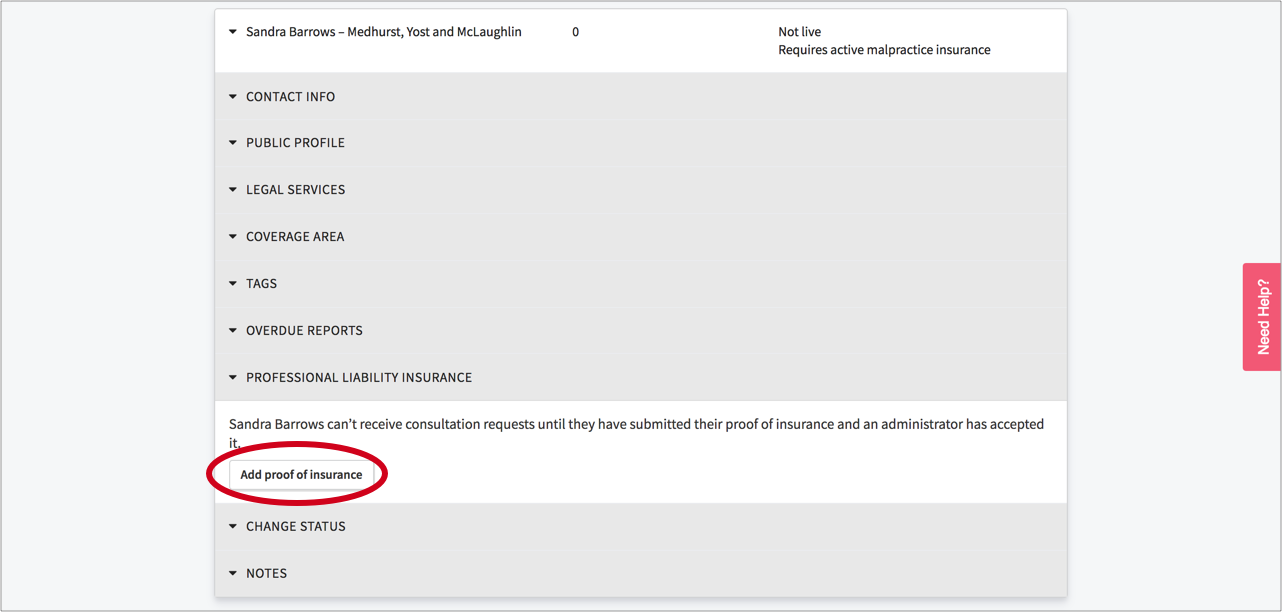The height and width of the screenshot is (612, 1282).
Task: Open the Need Help? side tab
Action: pyautogui.click(x=1262, y=317)
